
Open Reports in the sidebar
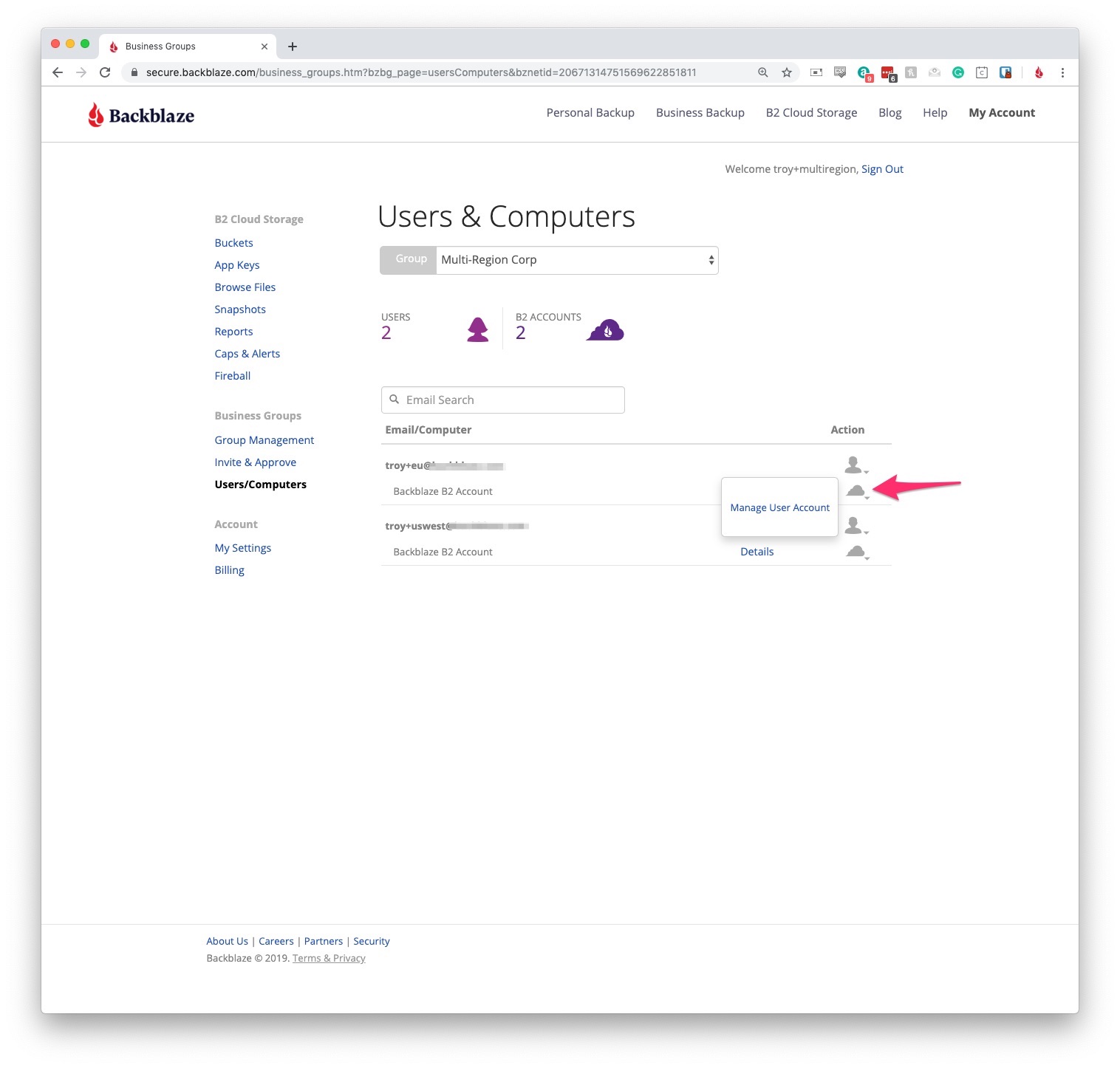[234, 332]
